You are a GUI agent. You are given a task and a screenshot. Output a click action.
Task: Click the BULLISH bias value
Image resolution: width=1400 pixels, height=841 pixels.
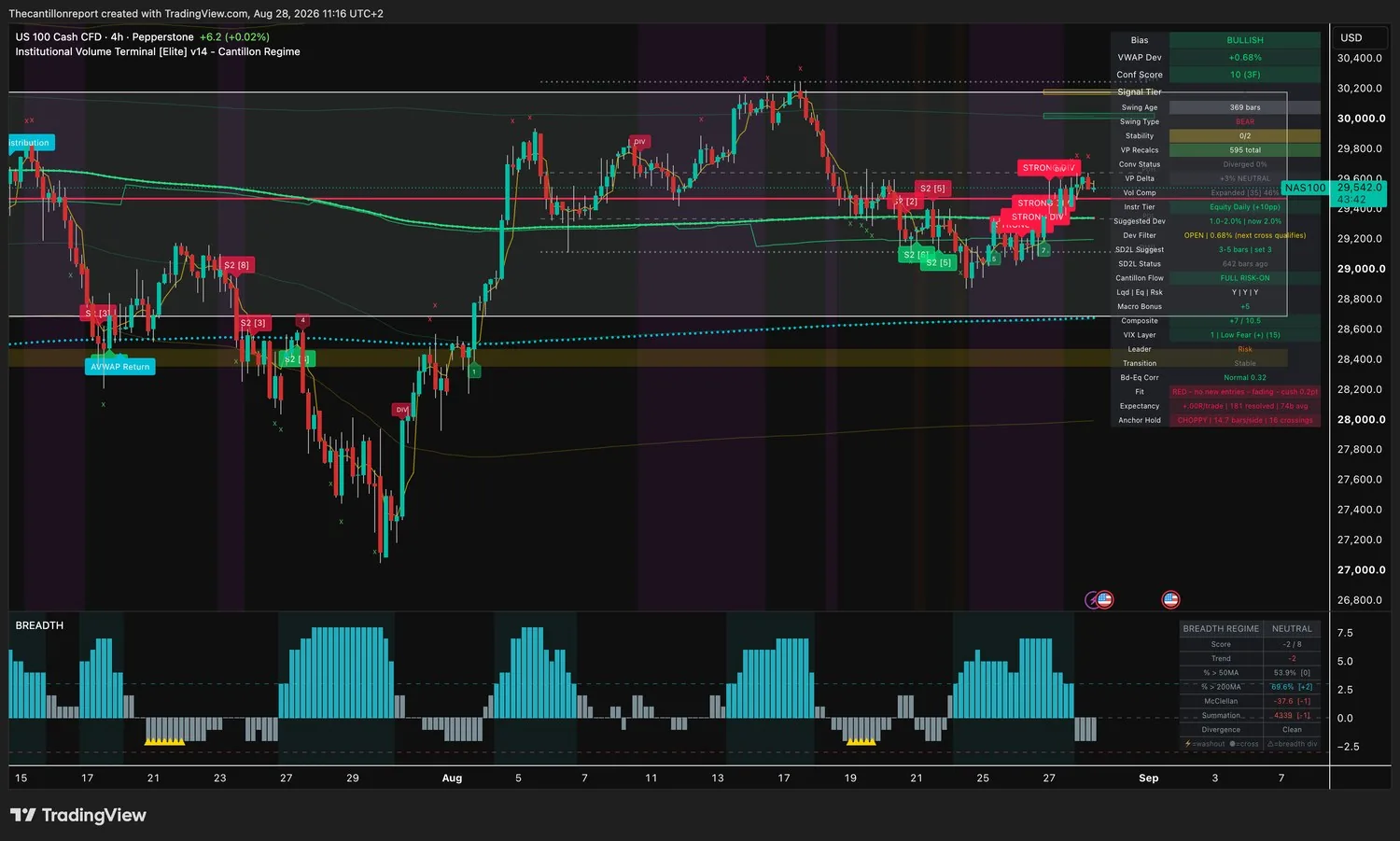click(1245, 40)
